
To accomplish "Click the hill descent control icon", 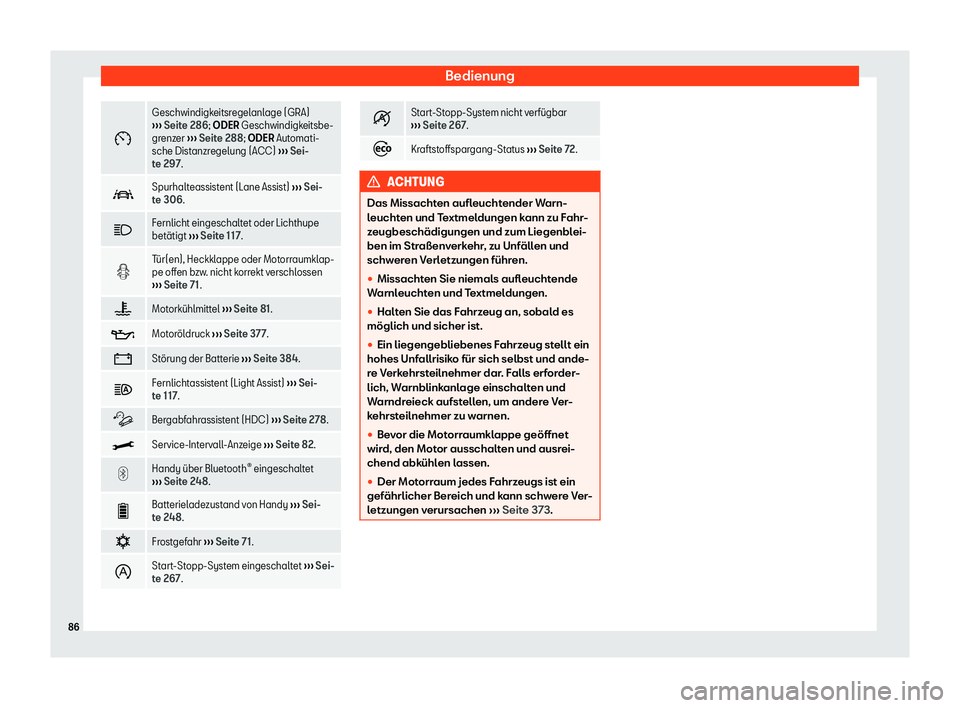I will coord(123,420).
